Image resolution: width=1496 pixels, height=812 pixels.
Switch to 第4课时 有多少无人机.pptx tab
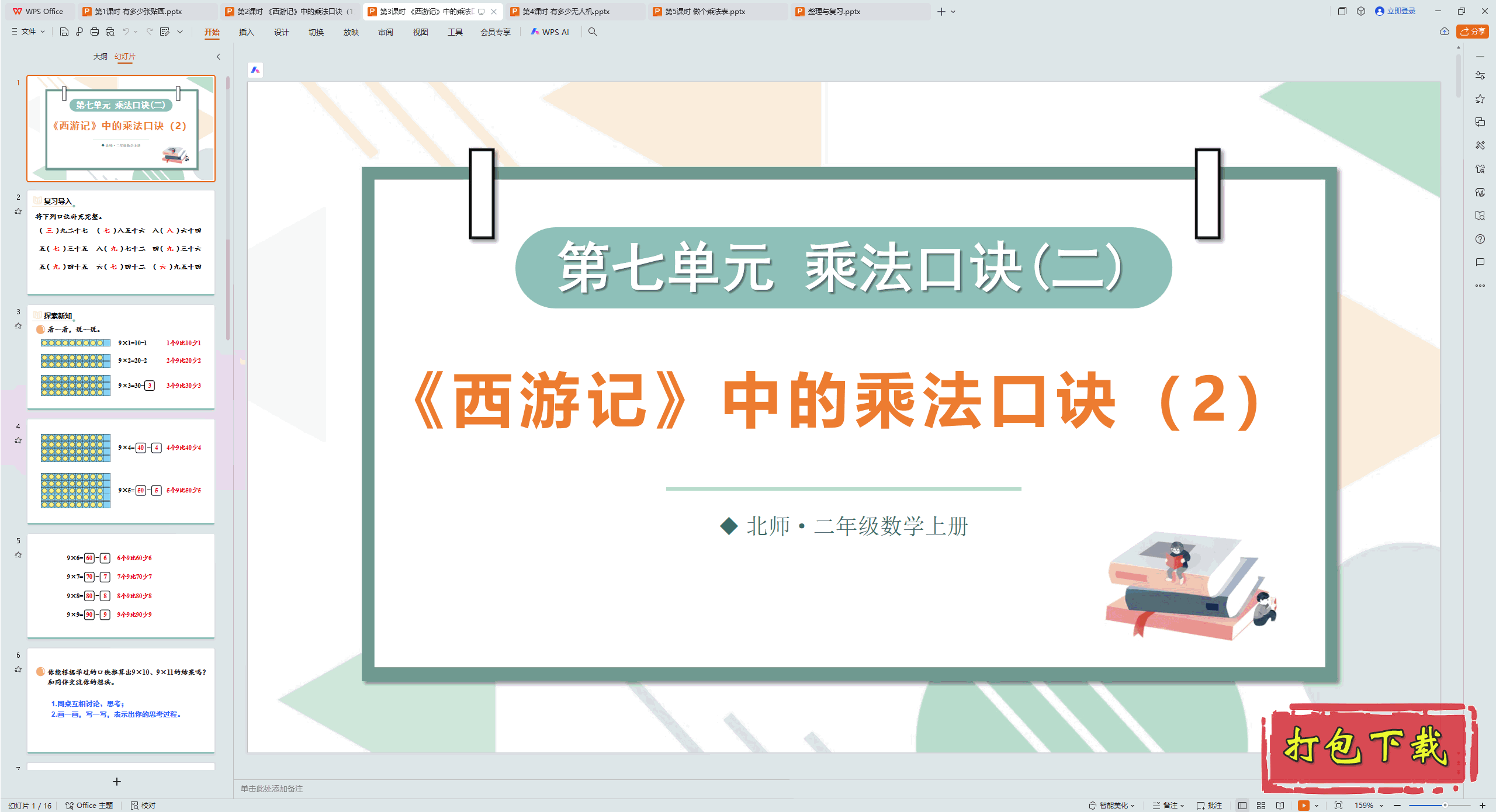coord(565,11)
